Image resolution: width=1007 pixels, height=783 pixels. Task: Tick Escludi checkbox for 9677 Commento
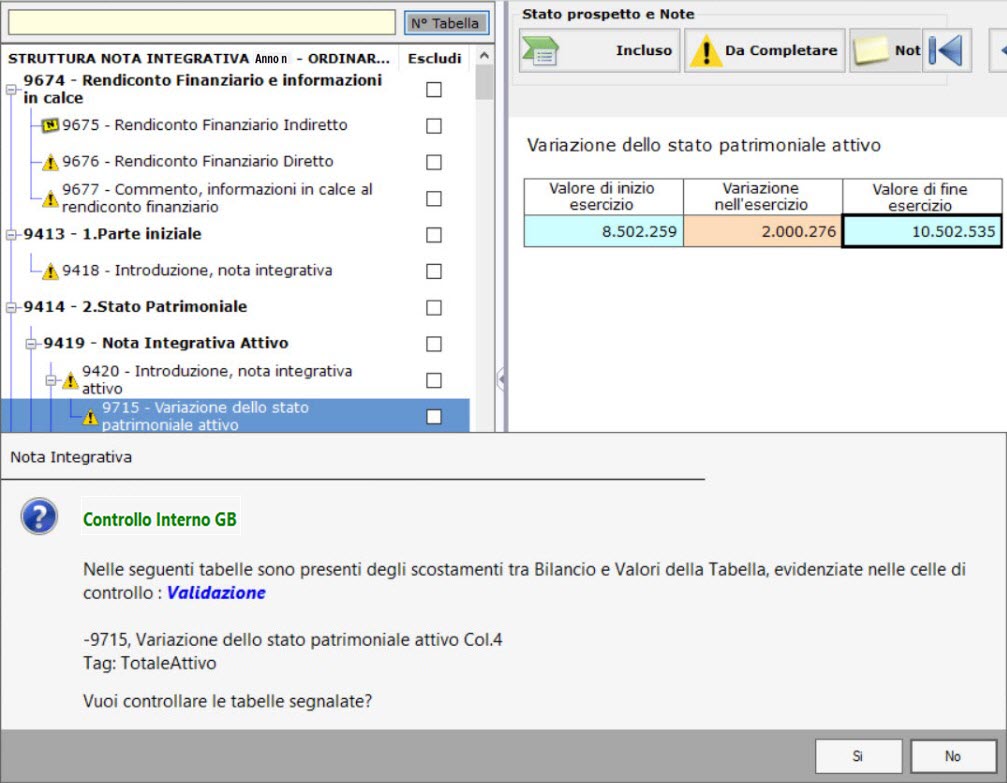click(x=434, y=198)
